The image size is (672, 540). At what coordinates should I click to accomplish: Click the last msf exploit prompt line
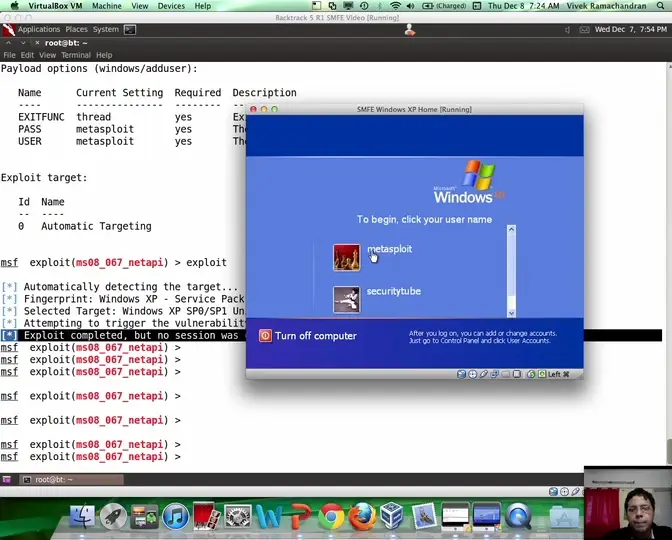tap(91, 457)
